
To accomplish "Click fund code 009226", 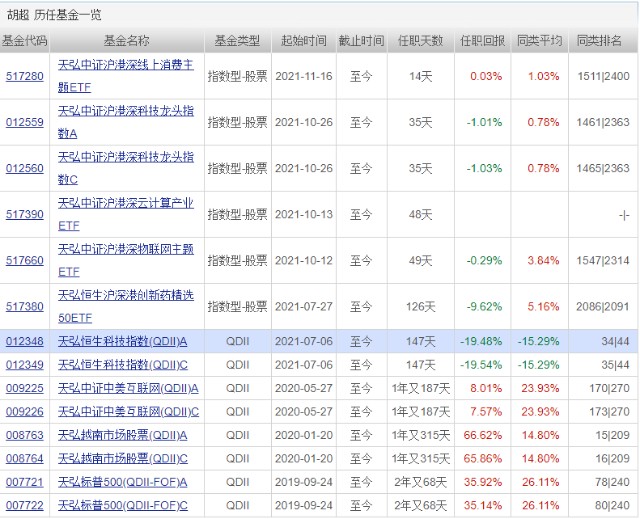I will pos(24,412).
